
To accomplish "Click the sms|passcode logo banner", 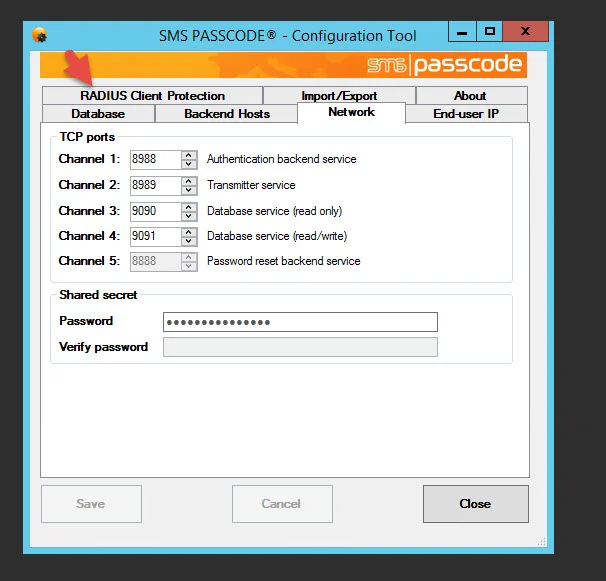I will (283, 65).
